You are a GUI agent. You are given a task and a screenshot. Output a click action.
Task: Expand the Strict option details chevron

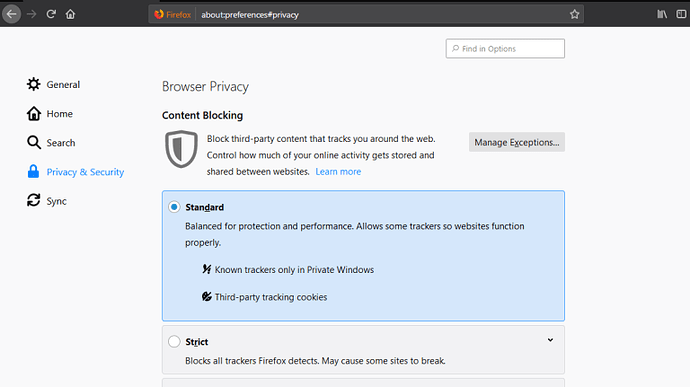pyautogui.click(x=550, y=340)
